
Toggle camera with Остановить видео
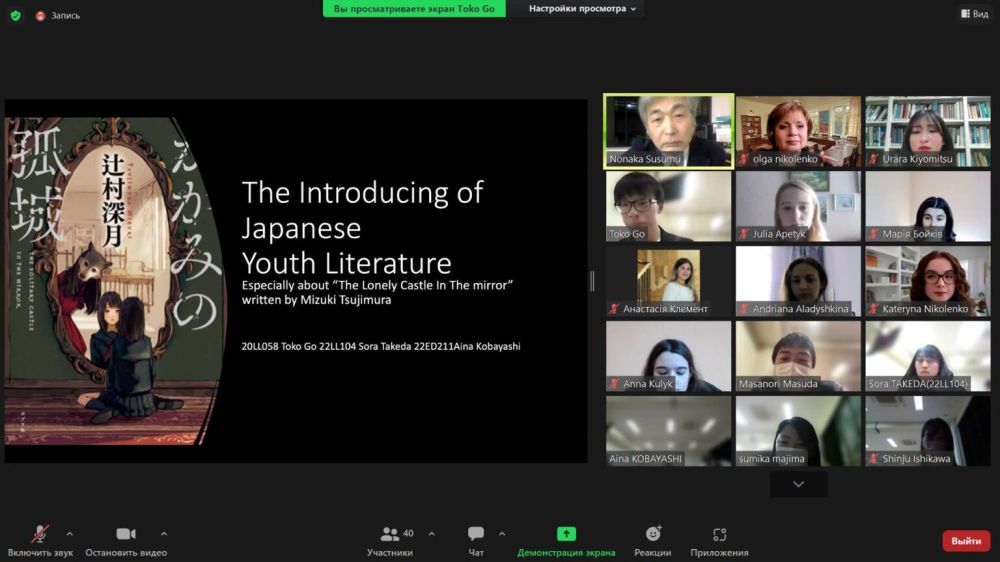126,540
